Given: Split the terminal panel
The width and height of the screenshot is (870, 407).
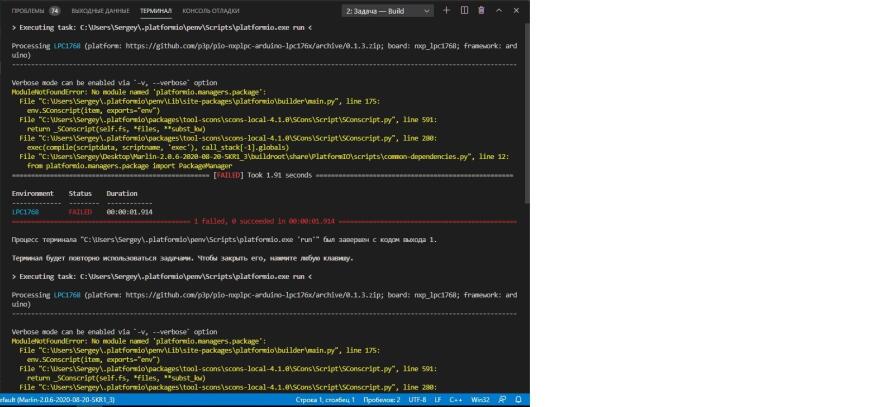Looking at the screenshot, I should [x=464, y=11].
